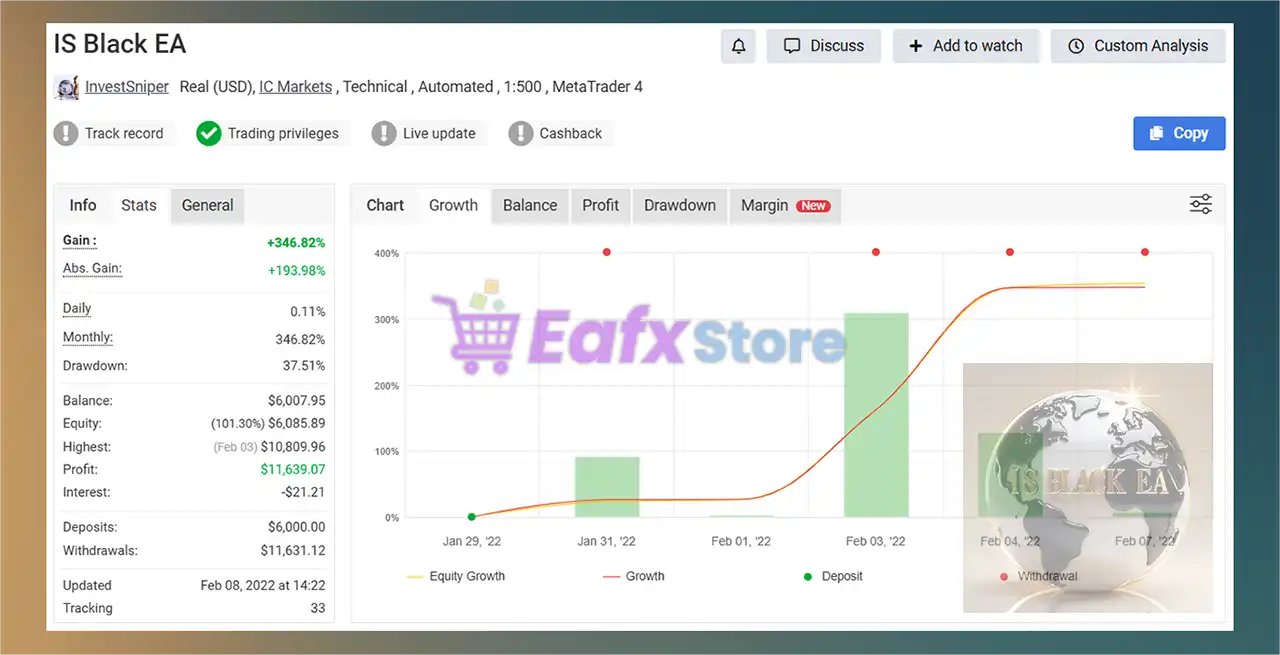The width and height of the screenshot is (1280, 655).
Task: Click the Updated Feb 08, 2022 timestamp
Action: tap(263, 586)
